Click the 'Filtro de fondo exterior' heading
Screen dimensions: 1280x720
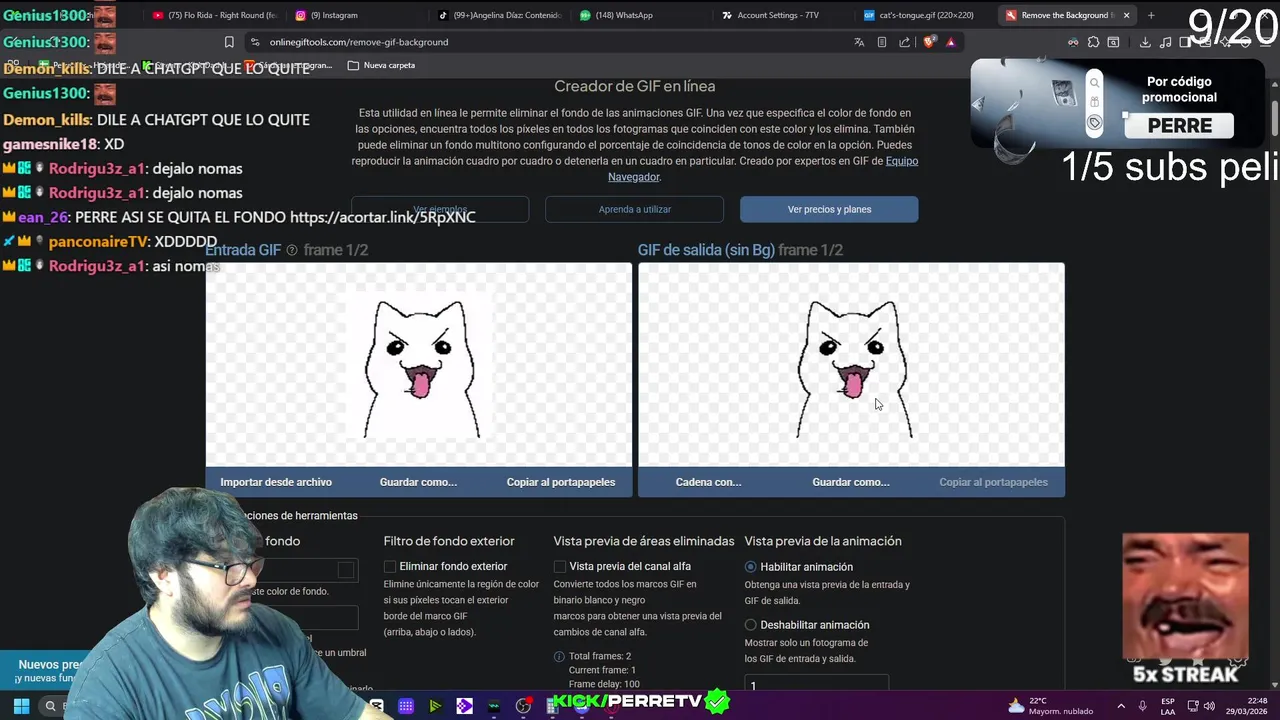pos(449,541)
